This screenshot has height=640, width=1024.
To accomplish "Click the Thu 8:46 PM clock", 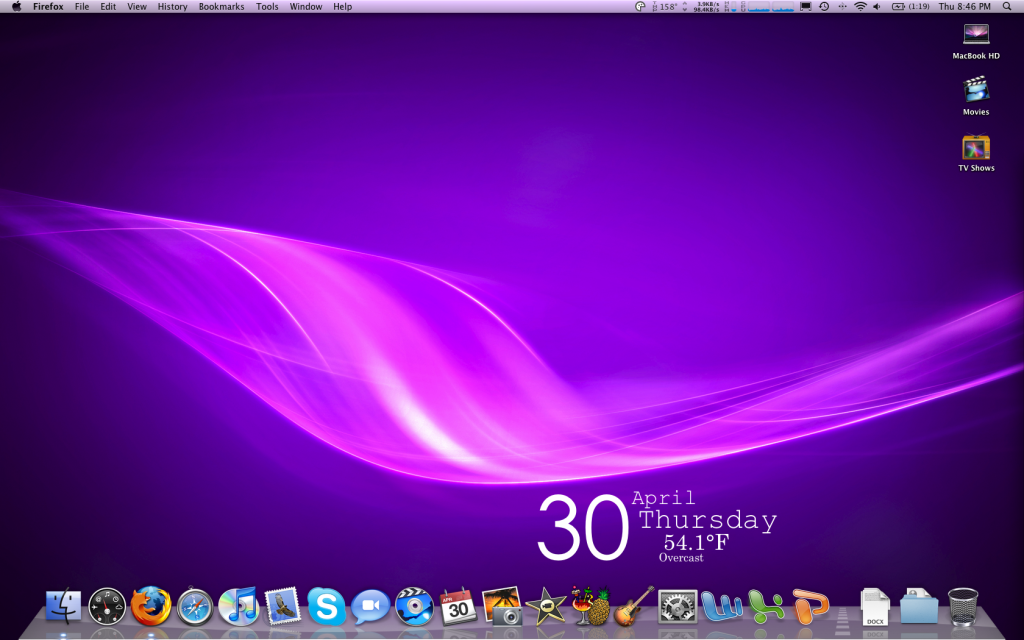I will tap(965, 7).
